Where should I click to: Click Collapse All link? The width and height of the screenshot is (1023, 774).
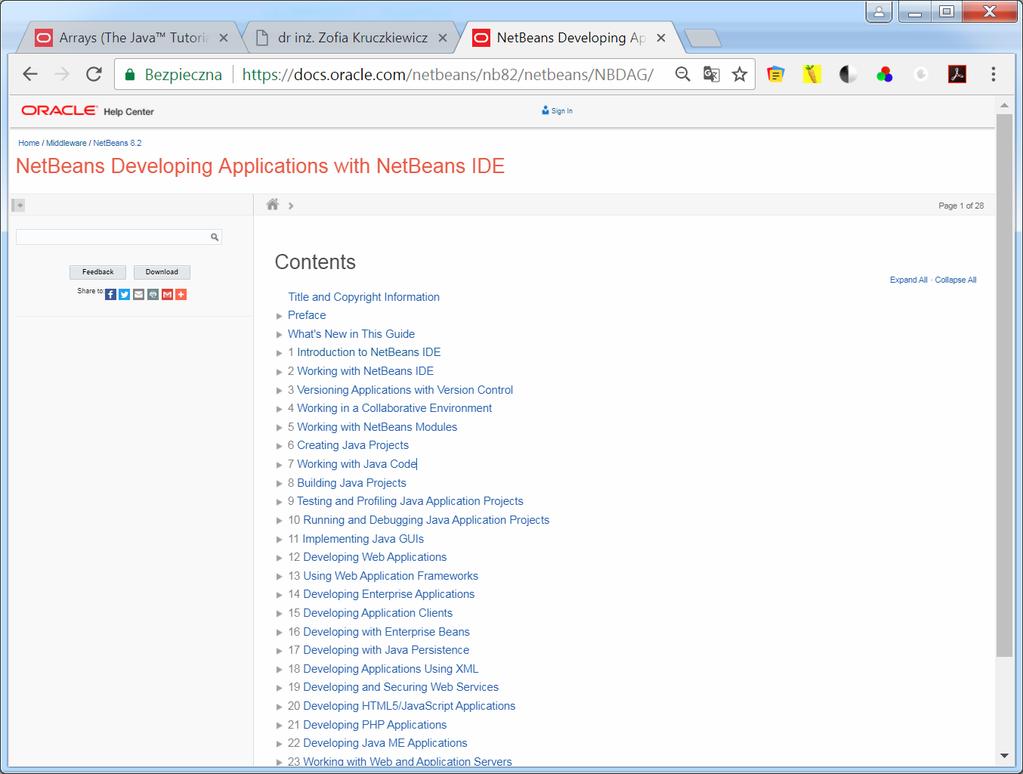(955, 280)
